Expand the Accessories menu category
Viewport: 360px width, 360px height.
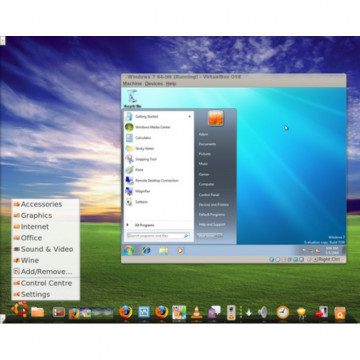[x=45, y=204]
